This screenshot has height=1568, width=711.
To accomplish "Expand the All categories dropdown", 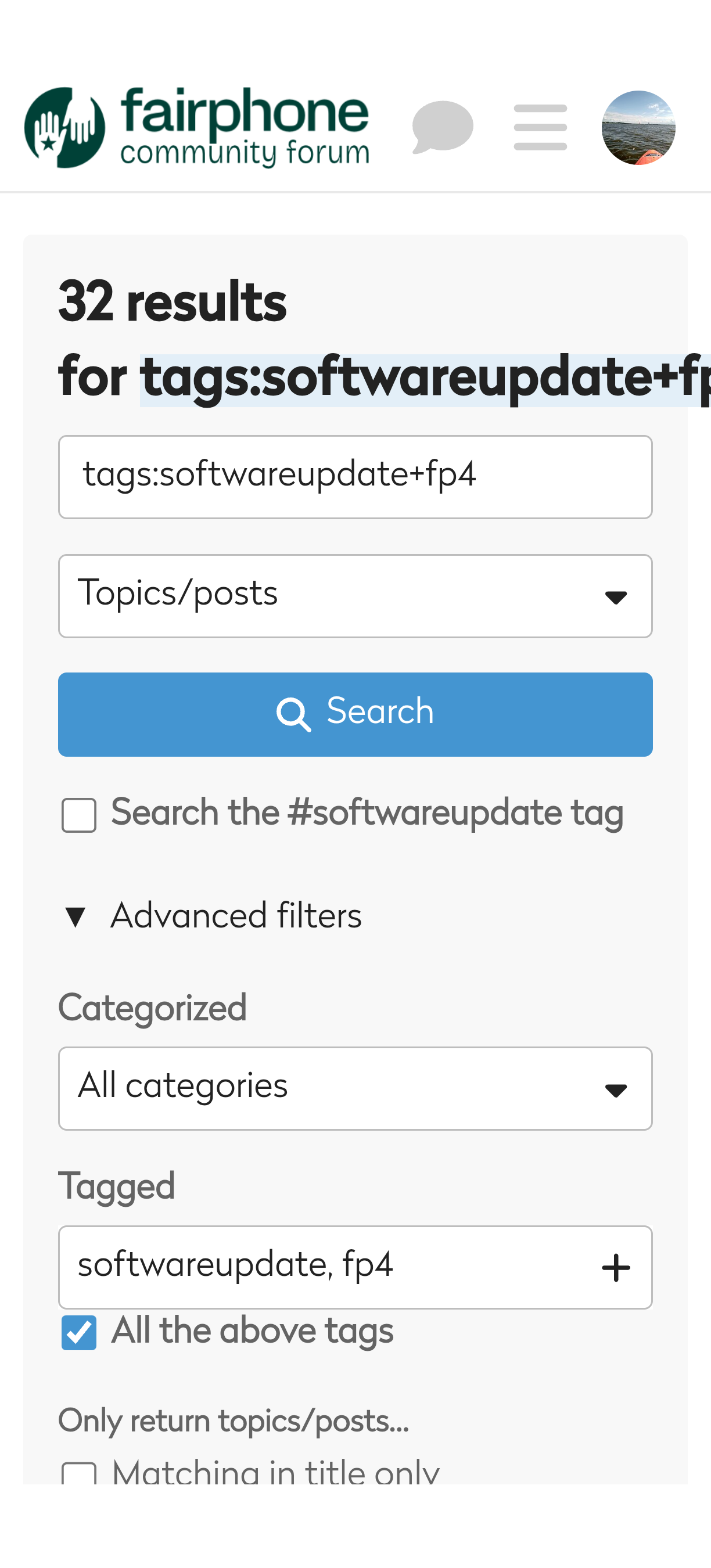I will pyautogui.click(x=615, y=1089).
